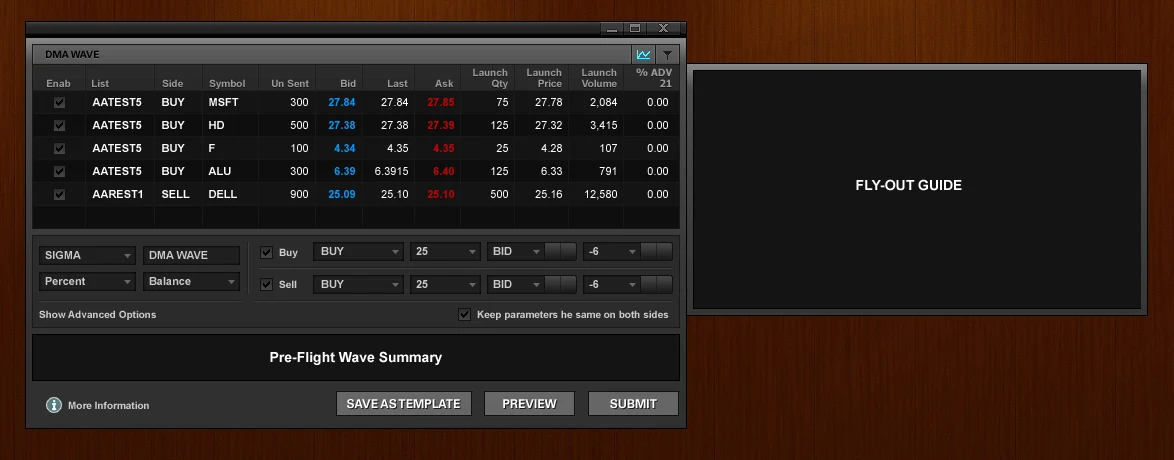Click the DELL bid price 25.09
The height and width of the screenshot is (460, 1174).
pyautogui.click(x=341, y=194)
